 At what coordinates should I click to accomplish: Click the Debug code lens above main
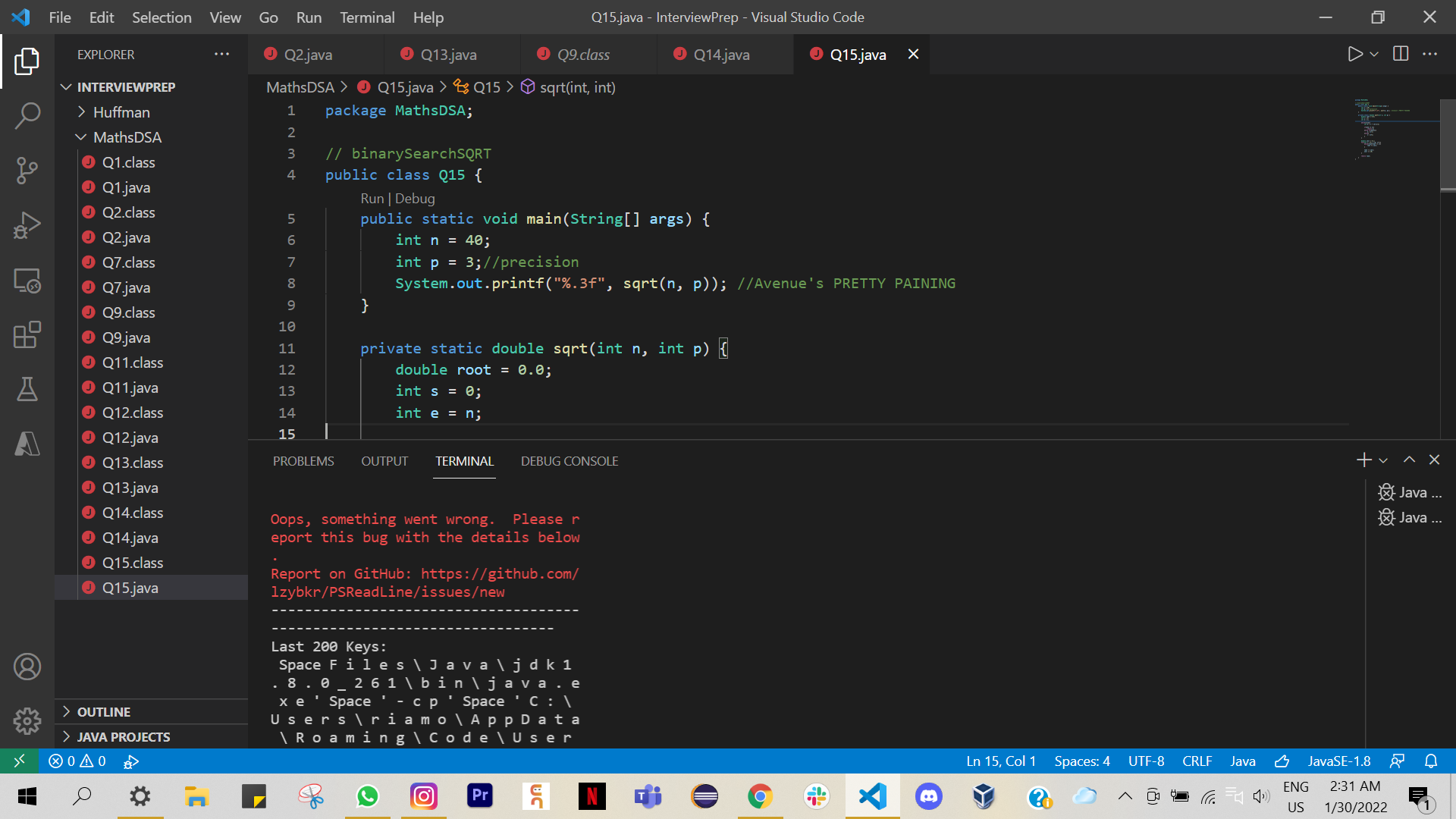click(415, 199)
